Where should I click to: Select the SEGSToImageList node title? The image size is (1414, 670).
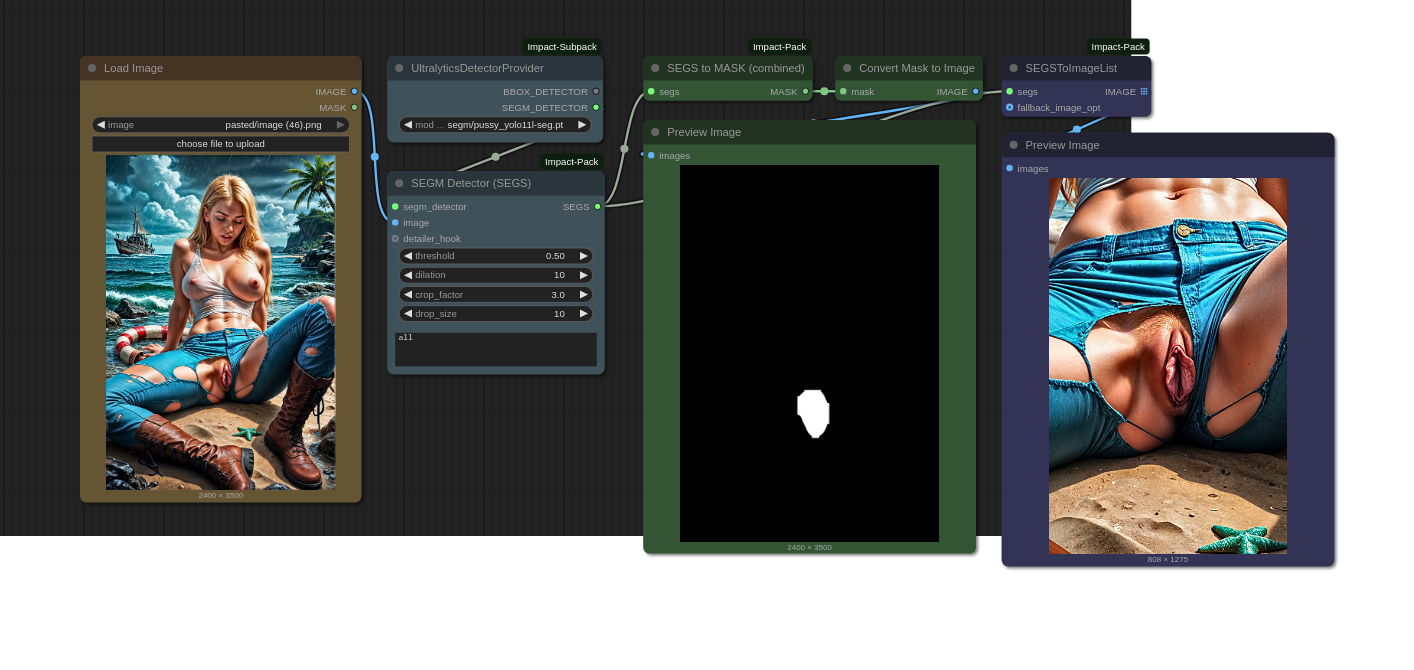[x=1071, y=68]
